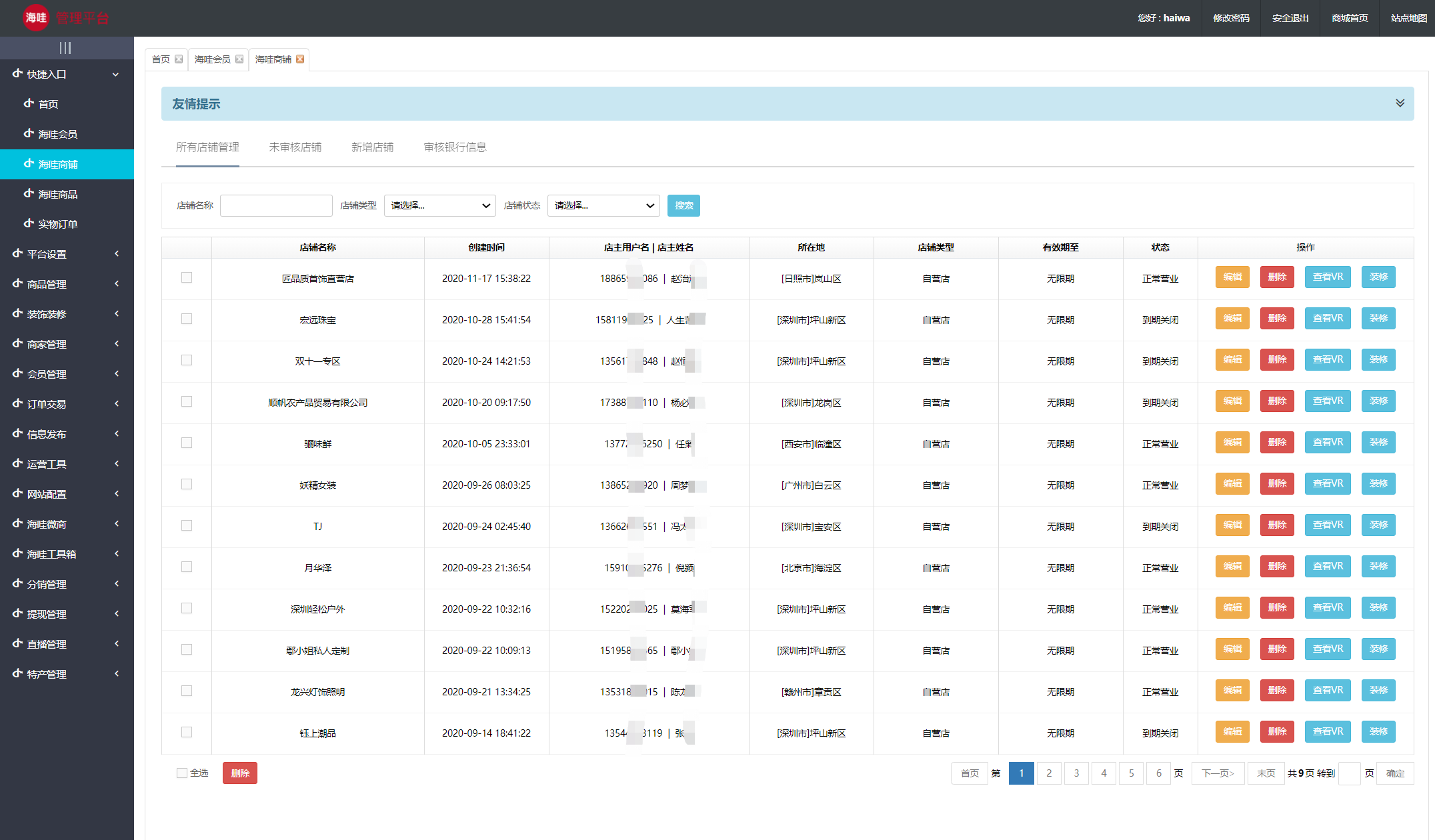The width and height of the screenshot is (1435, 840).
Task: Click the 搜索 button
Action: point(683,205)
